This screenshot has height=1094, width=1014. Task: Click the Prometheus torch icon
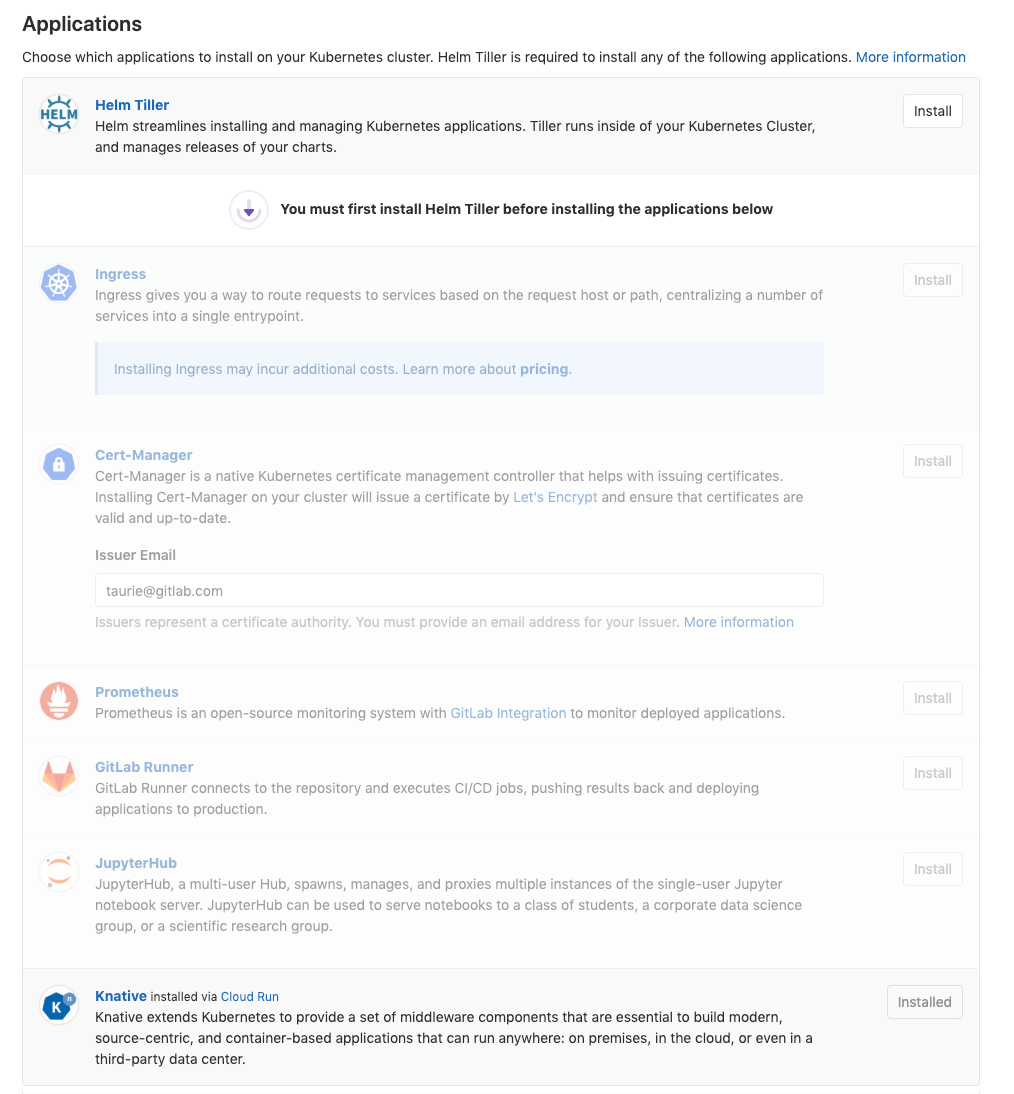59,701
